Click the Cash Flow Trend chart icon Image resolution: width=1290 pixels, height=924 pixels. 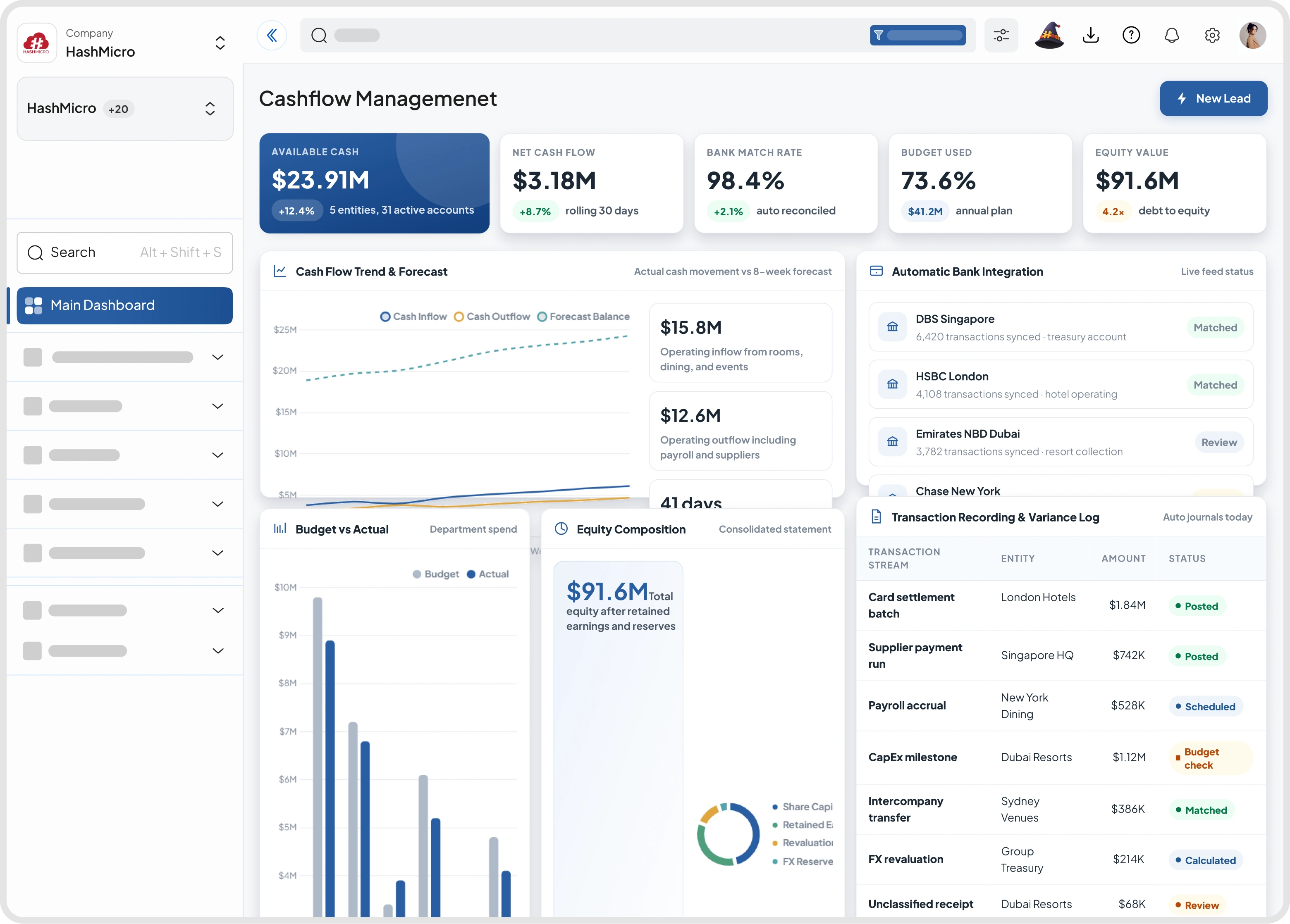(x=279, y=271)
